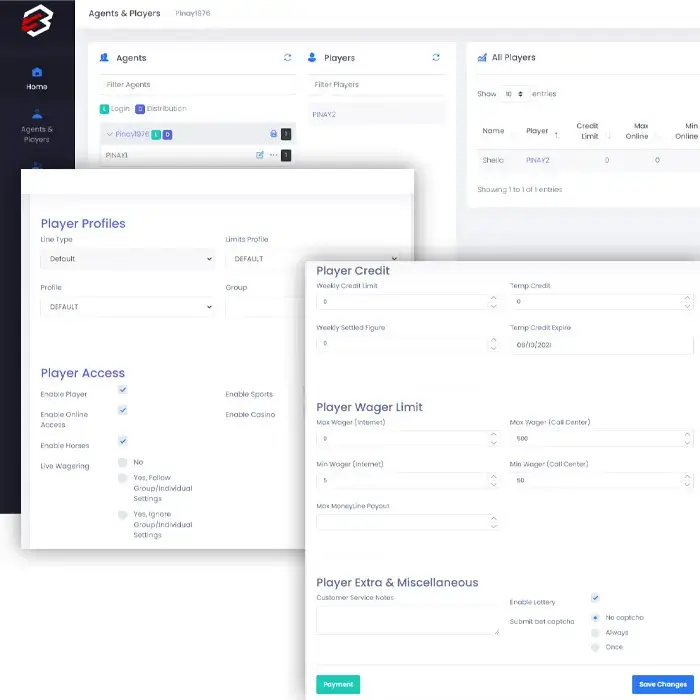This screenshot has height=700, width=700.
Task: Select the Once captcha radio option
Action: point(595,647)
